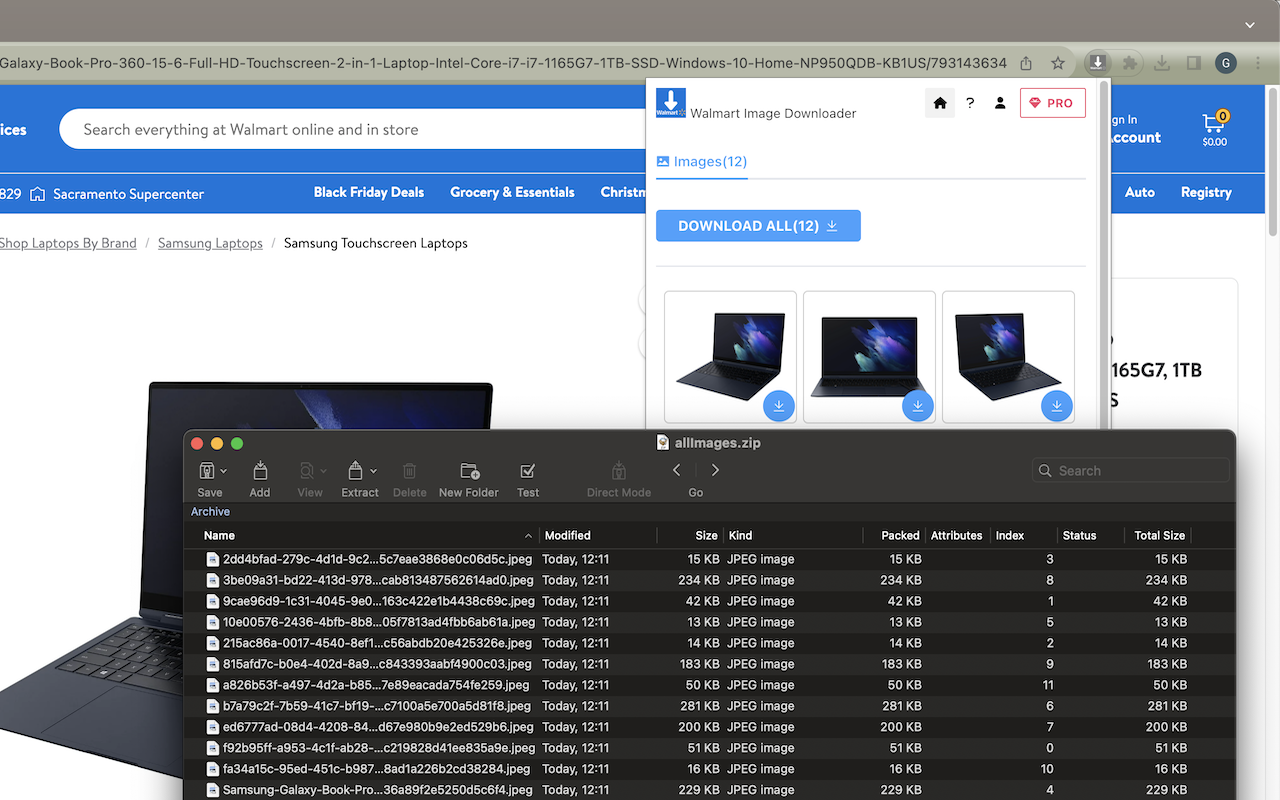Click the Archive path label
This screenshot has height=800, width=1280.
210,512
